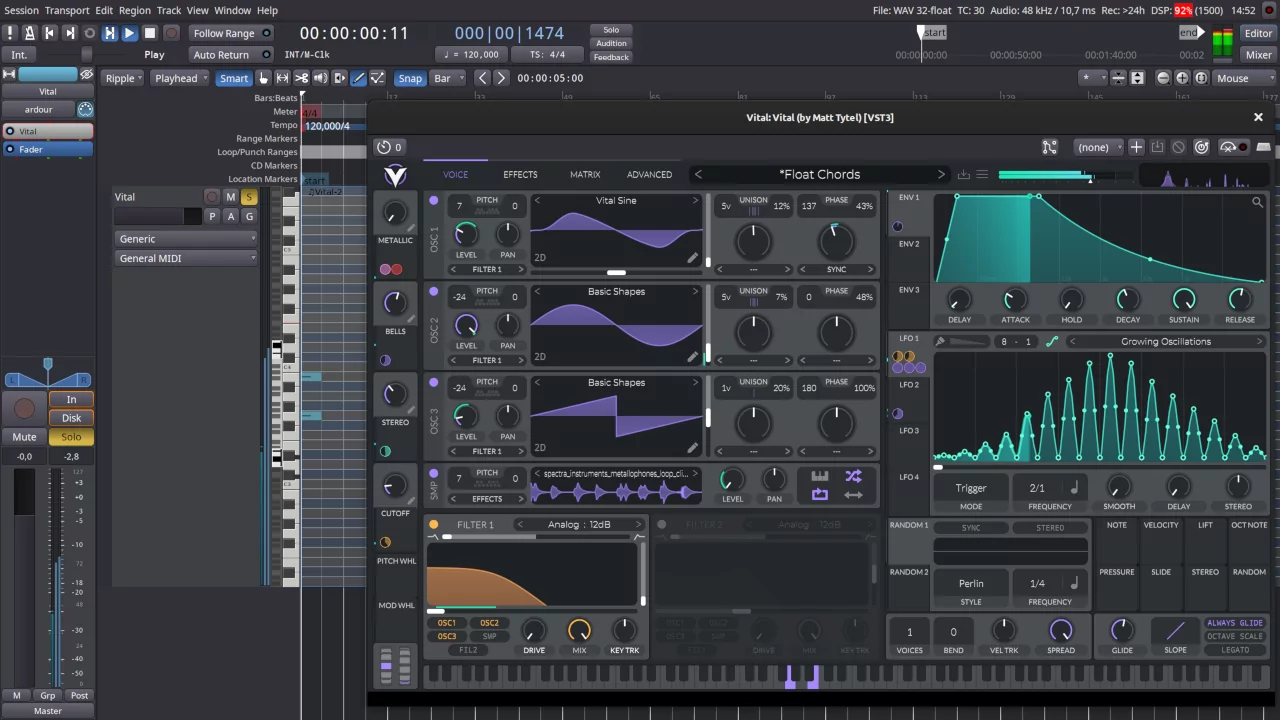Image resolution: width=1280 pixels, height=720 pixels.
Task: Toggle Auto Return option
Action: pos(231,55)
